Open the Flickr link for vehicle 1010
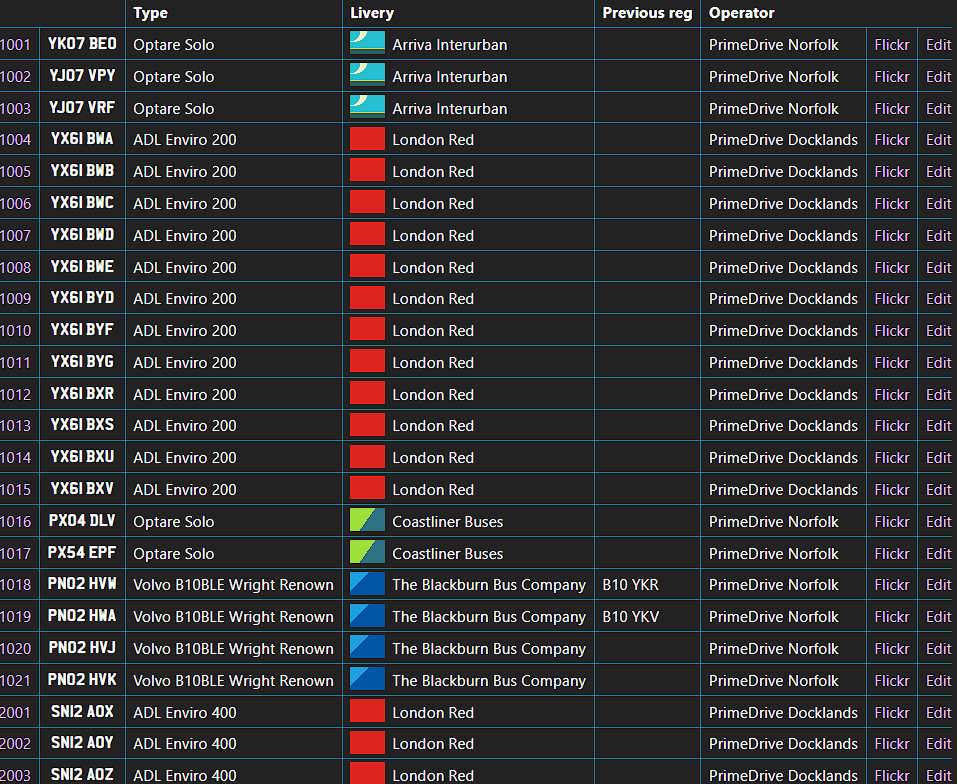 click(x=891, y=331)
